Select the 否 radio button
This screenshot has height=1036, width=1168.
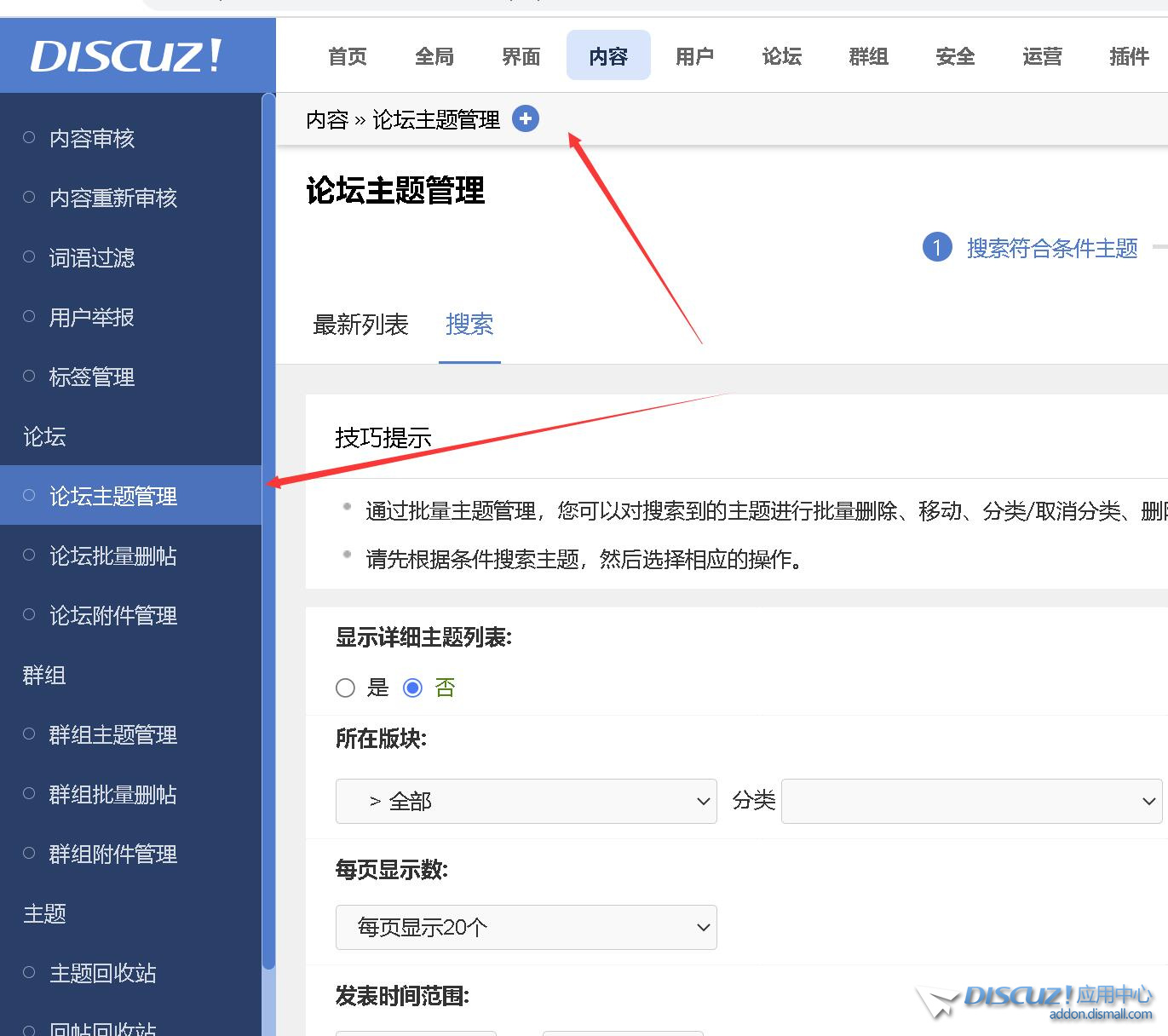tap(412, 688)
